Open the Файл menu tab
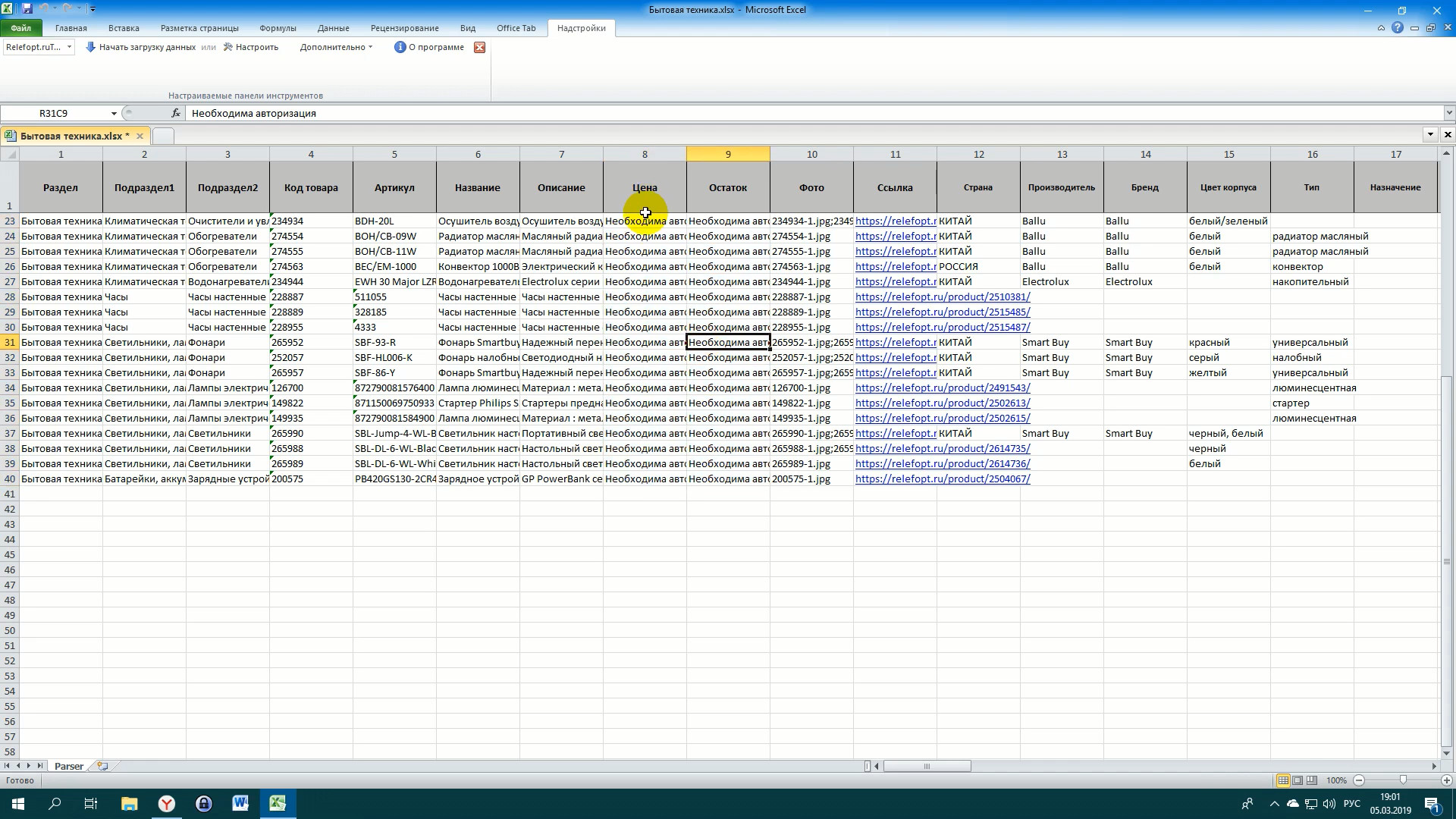The image size is (1456, 819). (21, 28)
